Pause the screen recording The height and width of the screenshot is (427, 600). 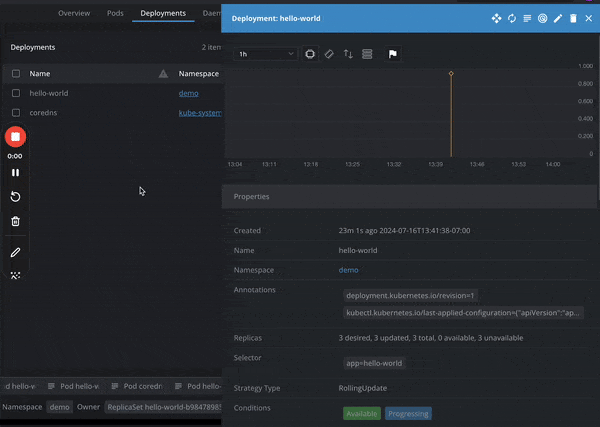click(x=15, y=173)
